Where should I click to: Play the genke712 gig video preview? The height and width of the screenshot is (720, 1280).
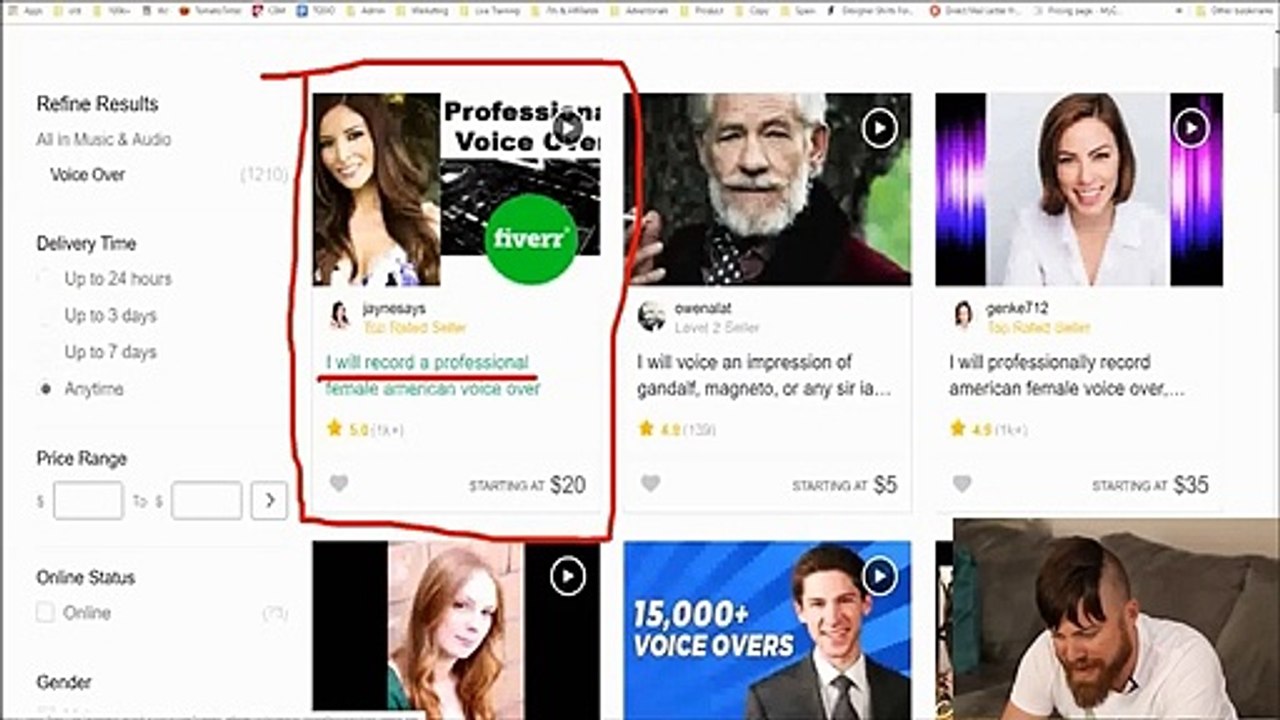click(1191, 128)
